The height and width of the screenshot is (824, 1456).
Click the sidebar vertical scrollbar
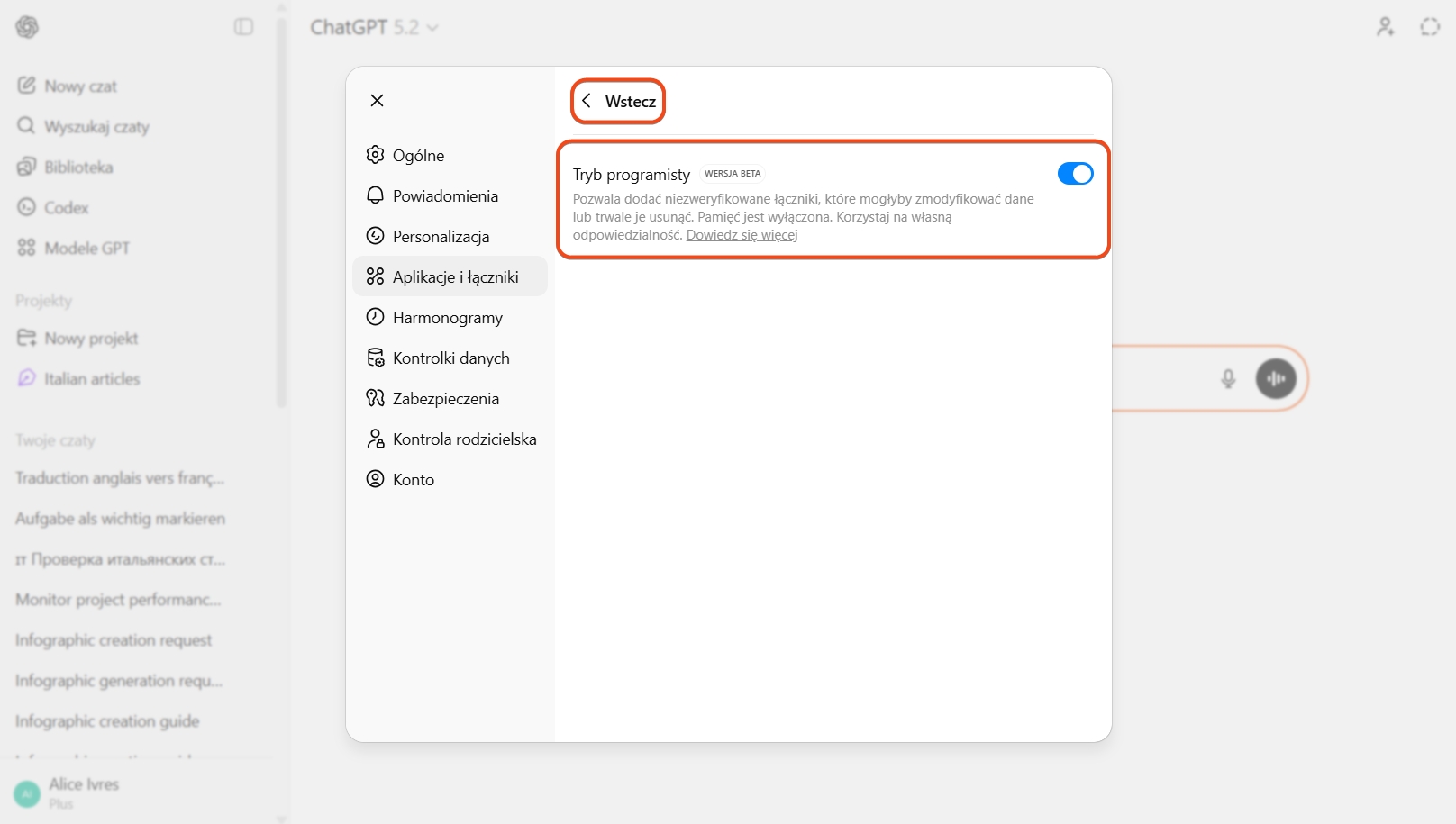point(281,212)
